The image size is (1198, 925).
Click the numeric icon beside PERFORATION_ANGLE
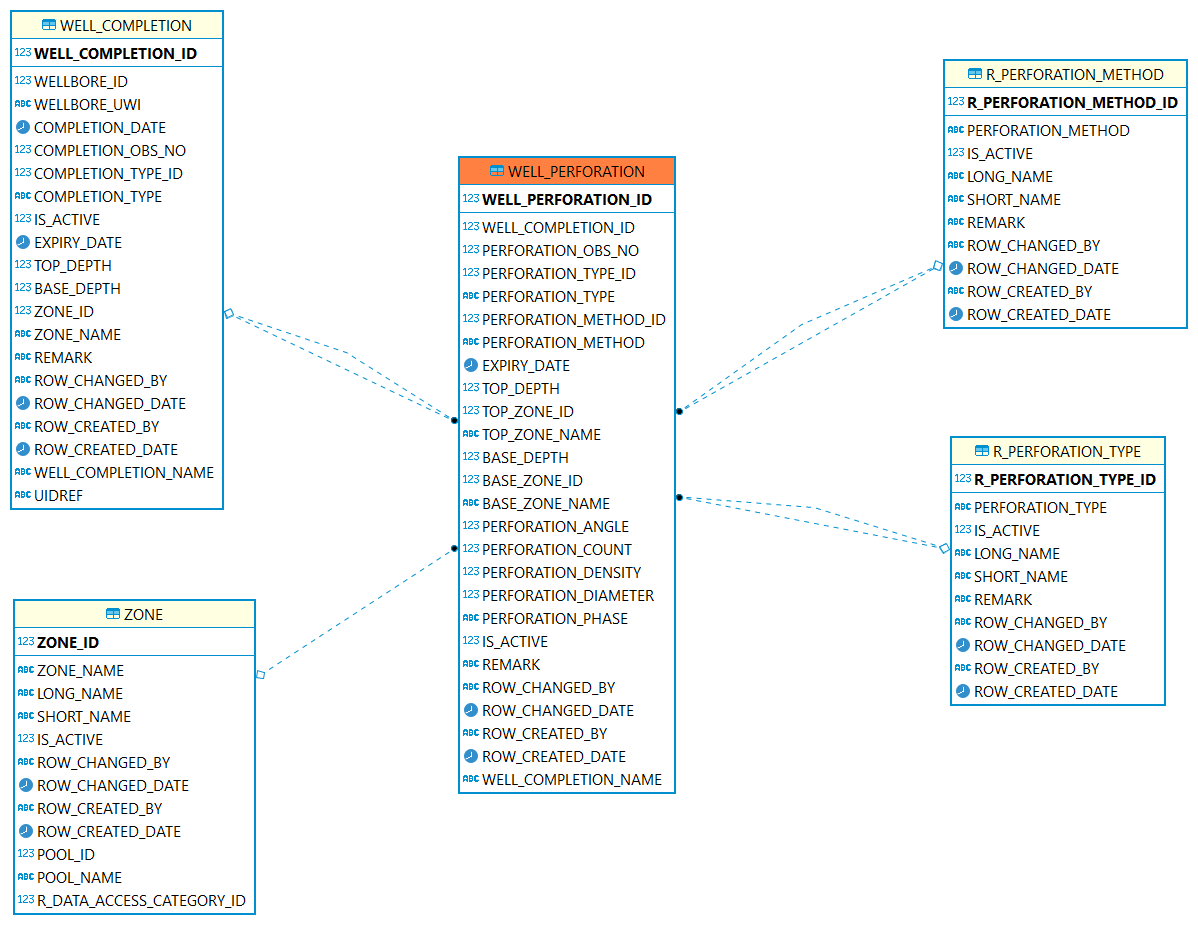[x=471, y=526]
